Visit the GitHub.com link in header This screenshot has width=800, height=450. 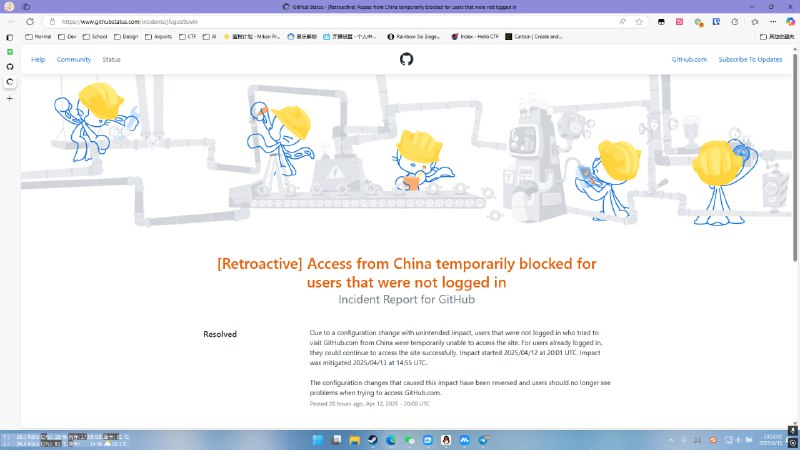(689, 59)
